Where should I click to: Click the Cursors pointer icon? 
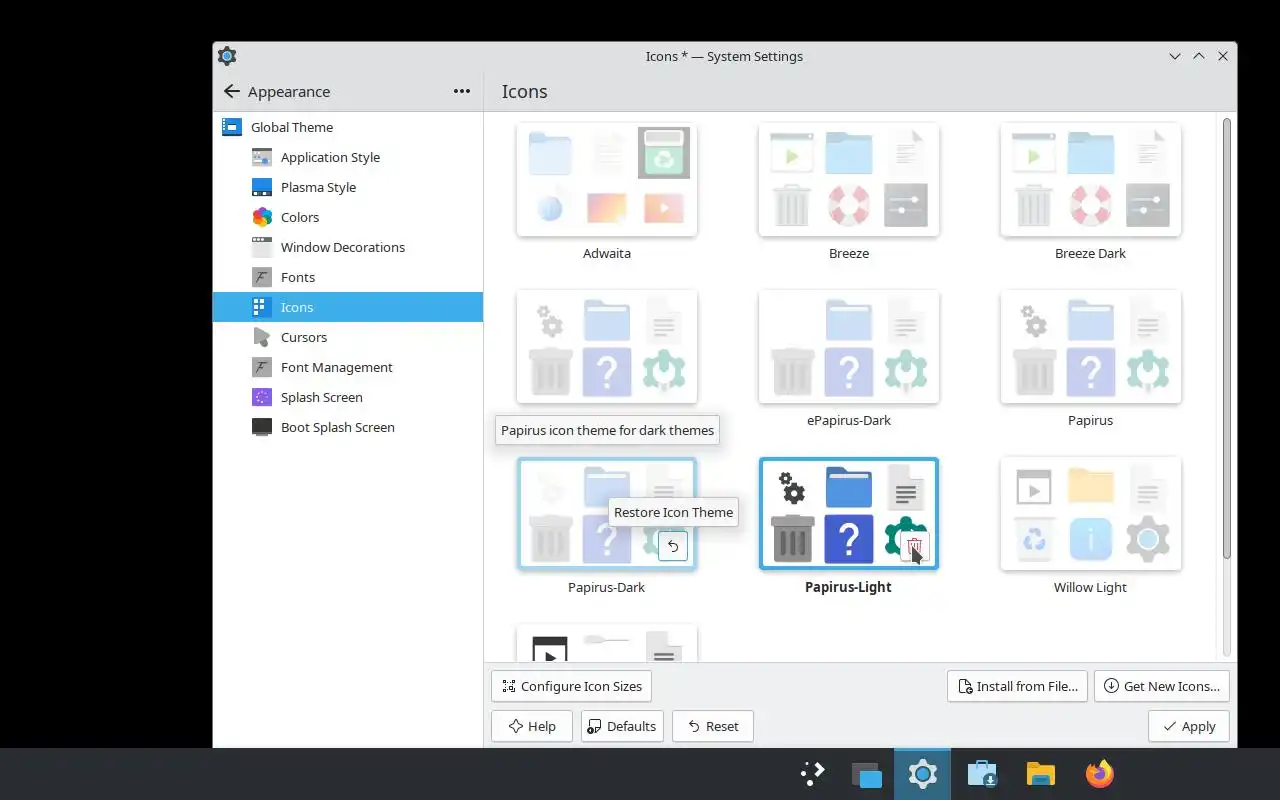pos(262,337)
